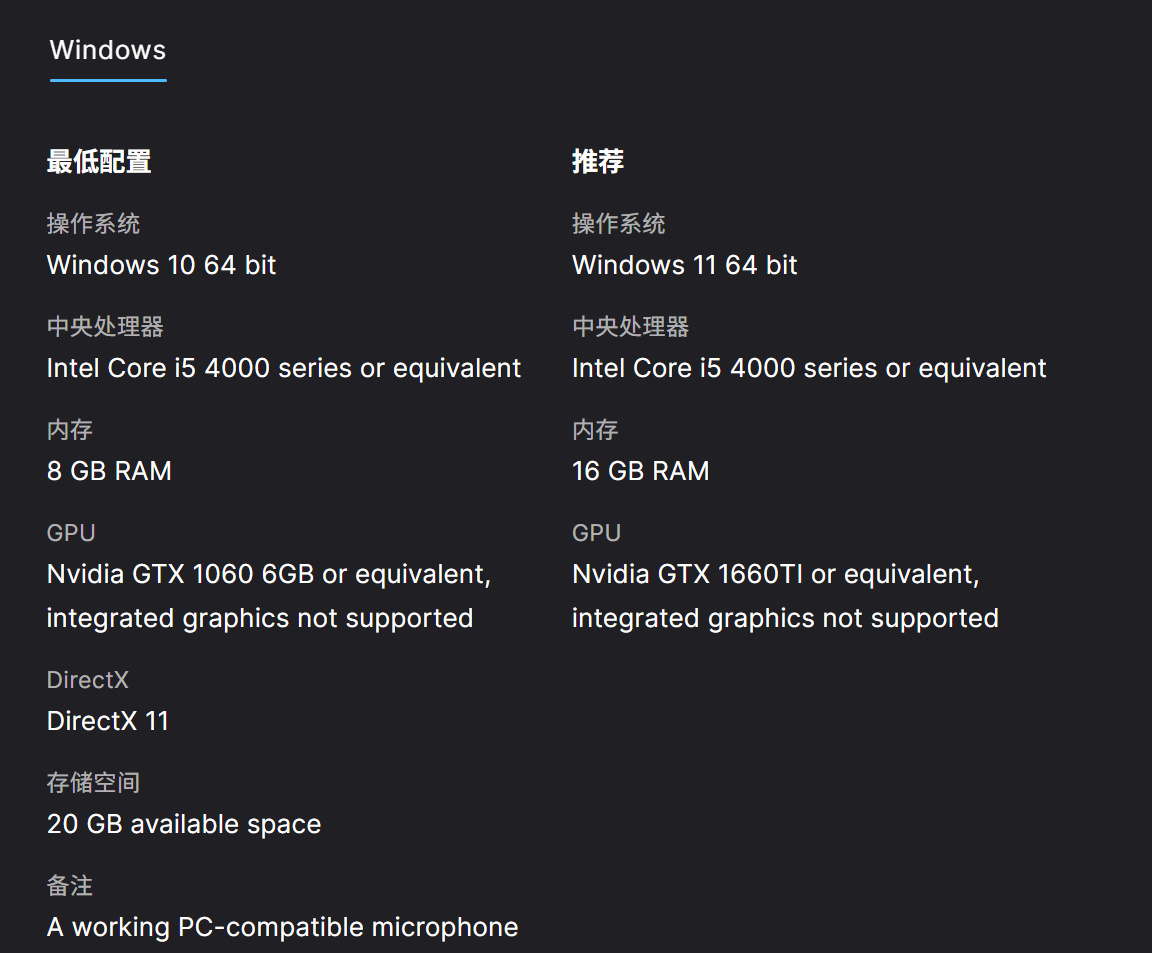This screenshot has height=953, width=1152.
Task: Click the 最低配置 heading
Action: coord(99,161)
